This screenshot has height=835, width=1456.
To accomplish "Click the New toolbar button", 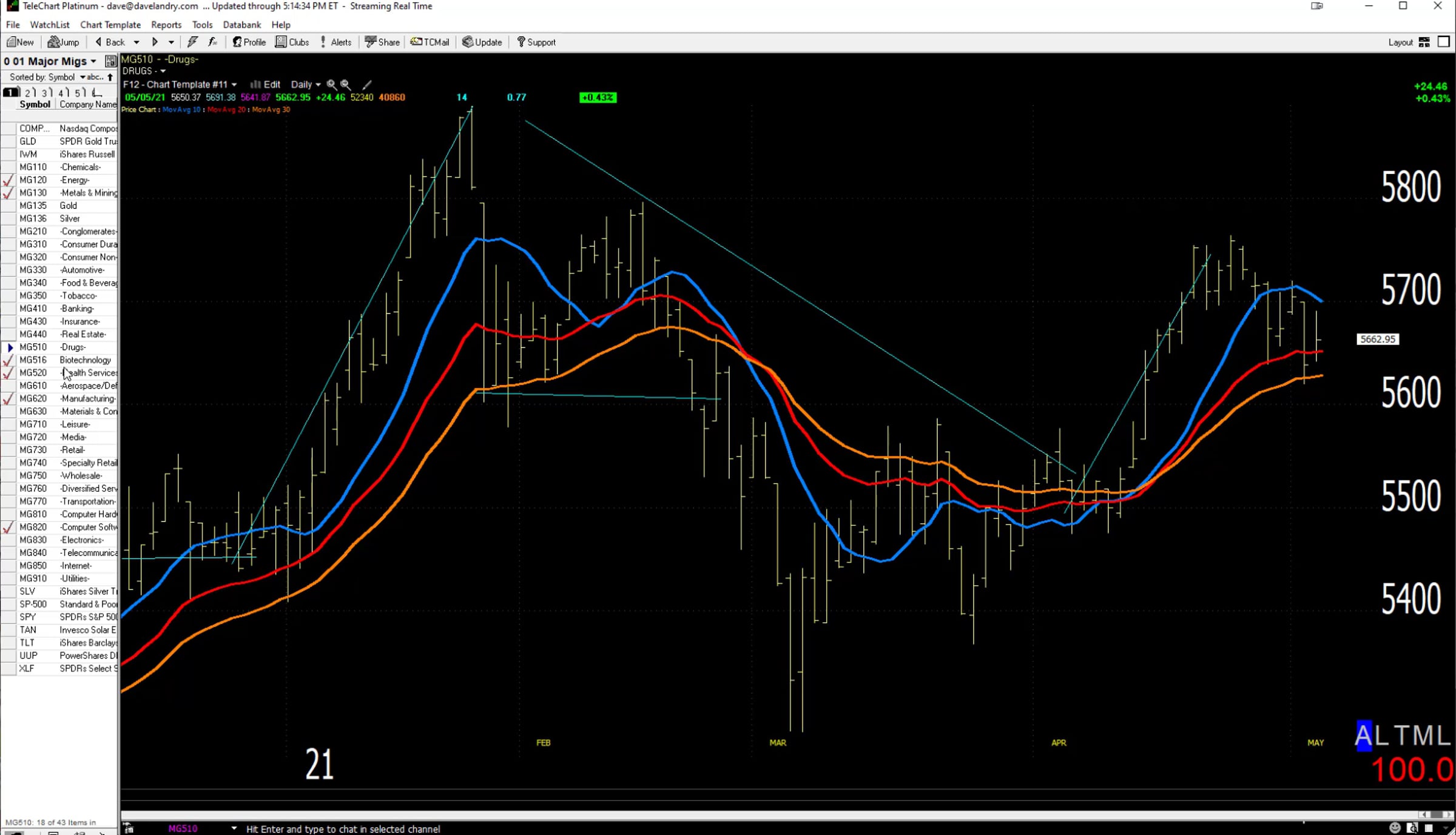I will 20,42.
